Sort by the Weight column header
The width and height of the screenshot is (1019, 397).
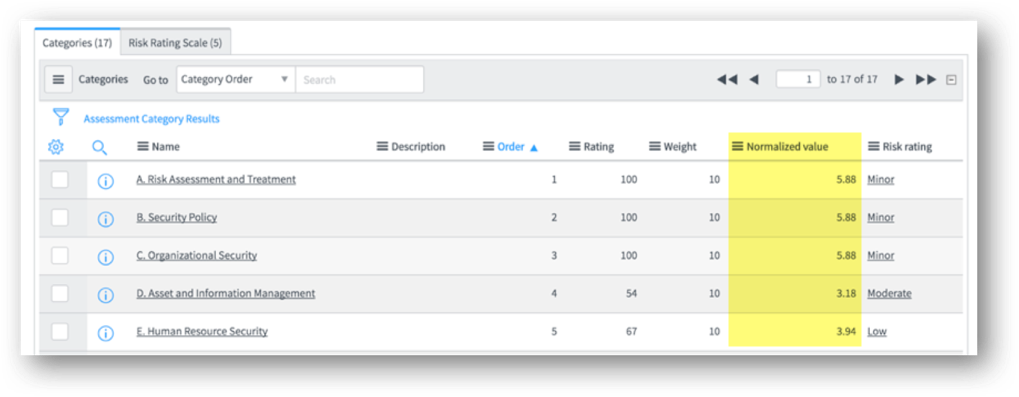[x=680, y=147]
